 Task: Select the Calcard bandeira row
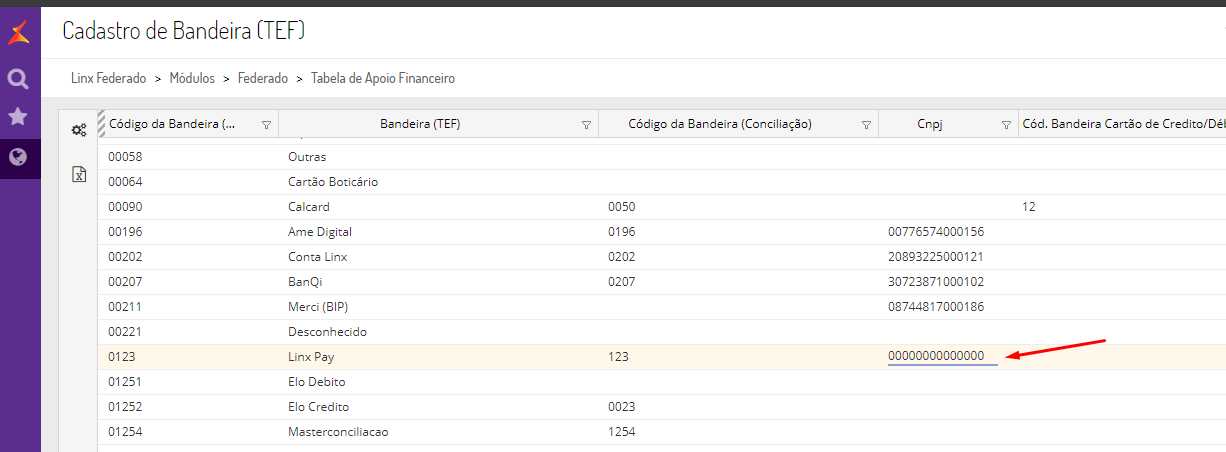coord(308,207)
